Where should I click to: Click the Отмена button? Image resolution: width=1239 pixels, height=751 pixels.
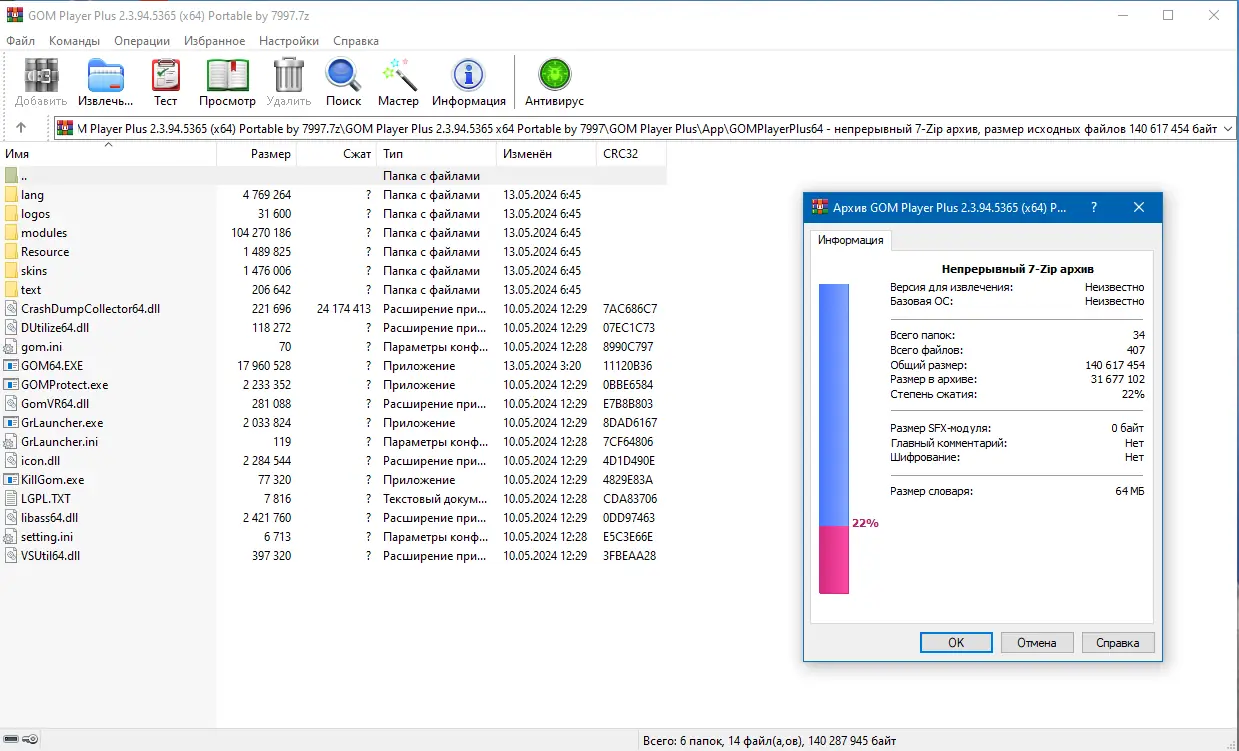click(1037, 643)
